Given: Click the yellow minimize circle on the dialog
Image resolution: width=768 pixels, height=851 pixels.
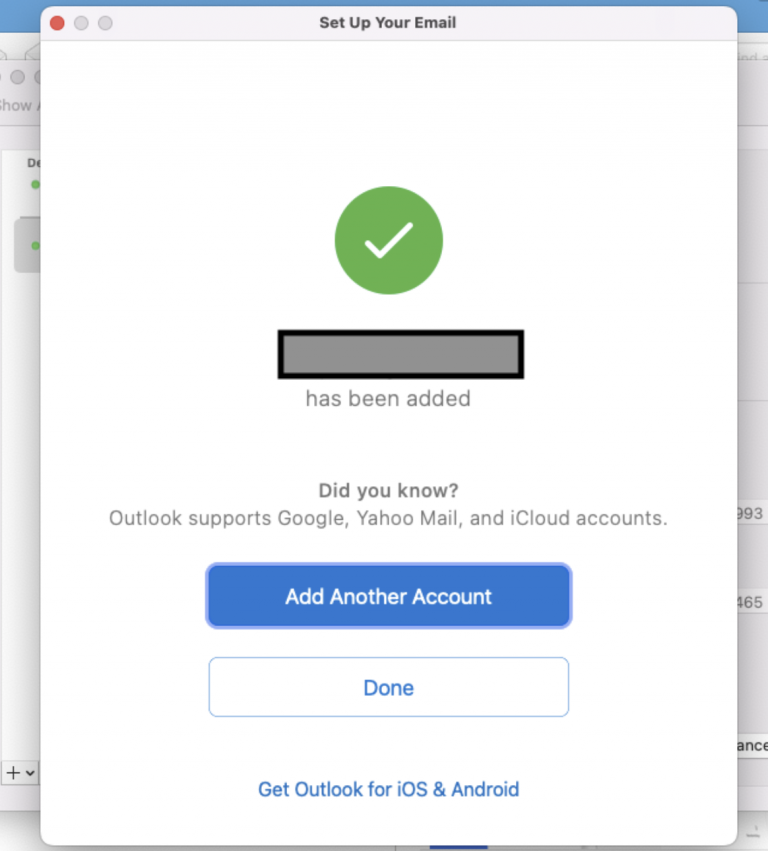Looking at the screenshot, I should 80,22.
